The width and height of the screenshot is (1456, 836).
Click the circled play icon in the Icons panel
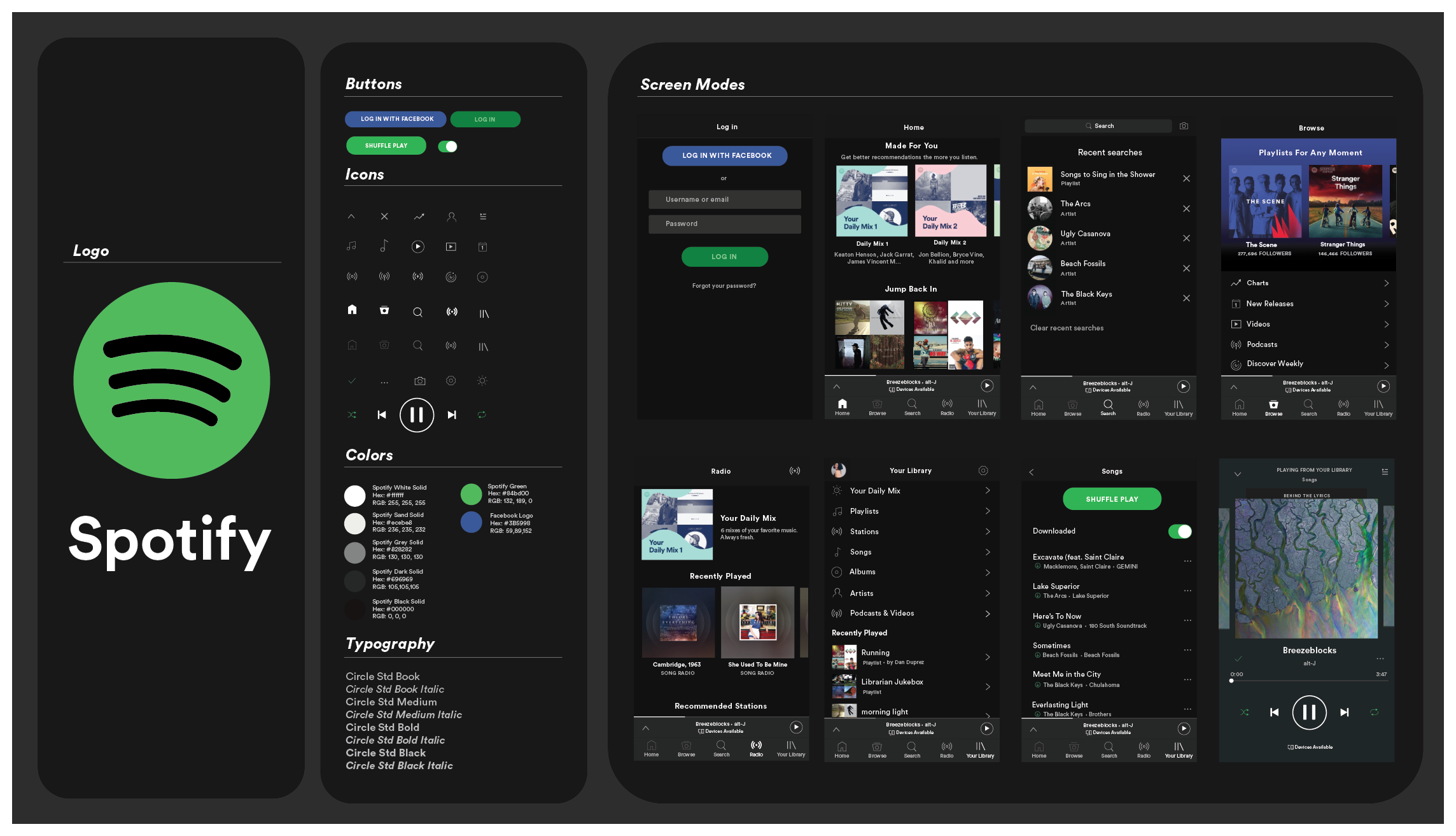[417, 246]
